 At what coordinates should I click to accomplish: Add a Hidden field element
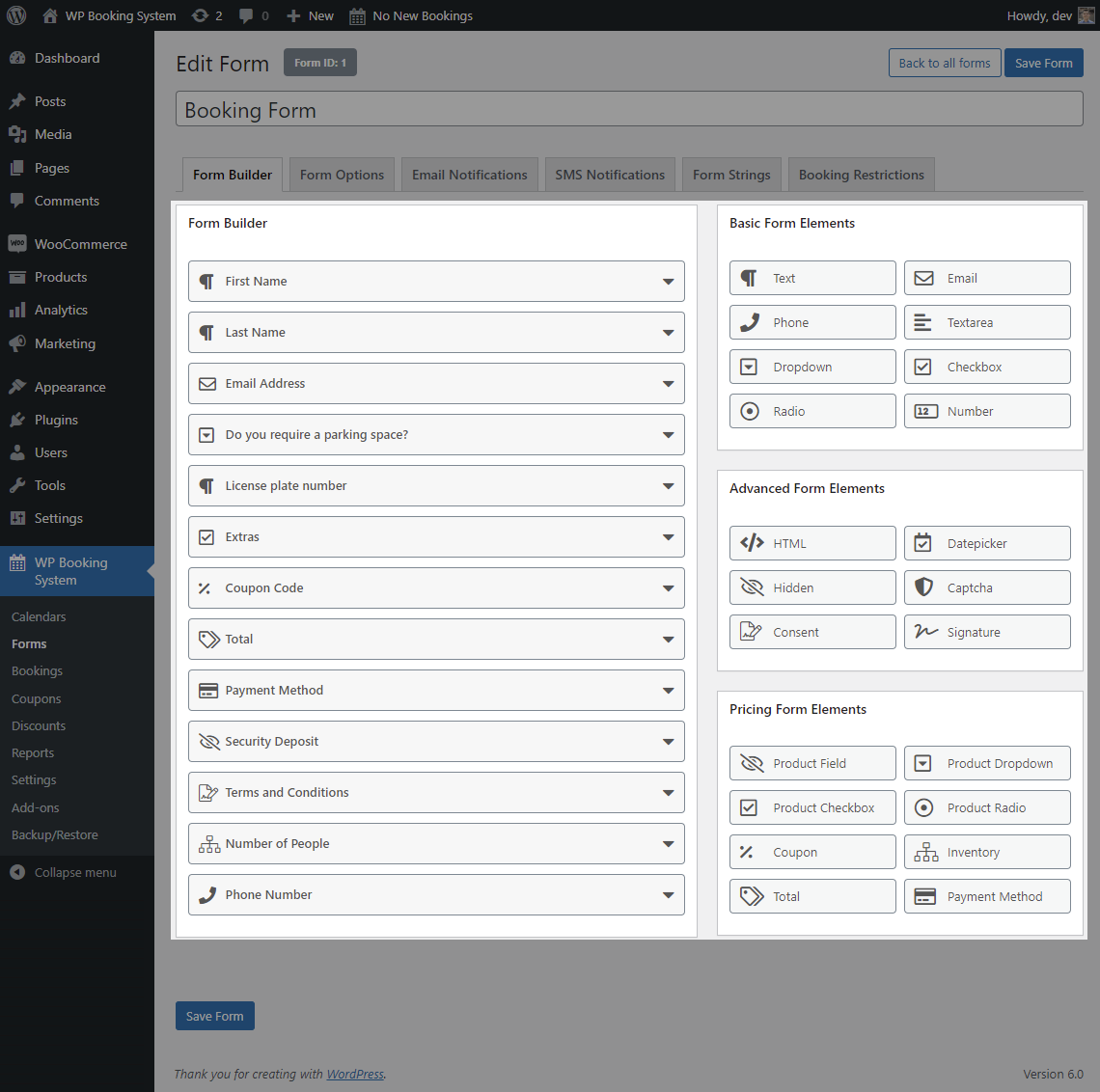click(x=812, y=587)
